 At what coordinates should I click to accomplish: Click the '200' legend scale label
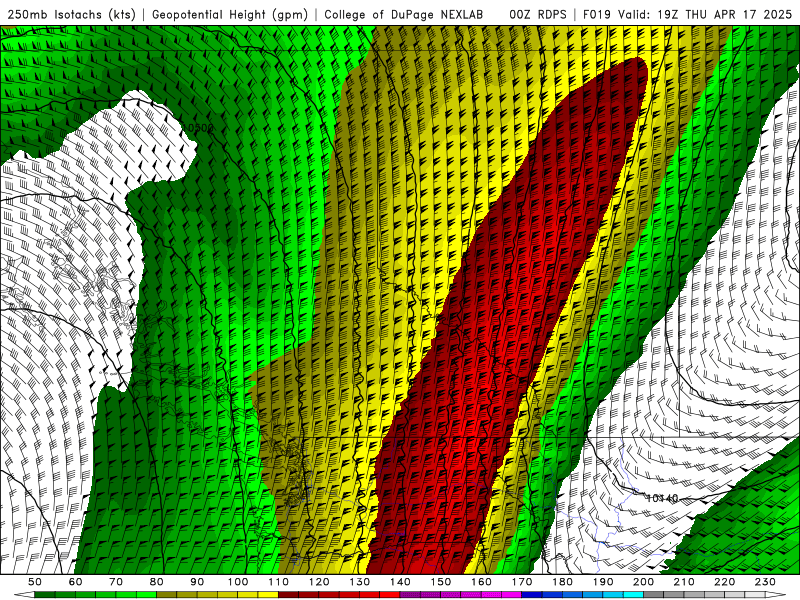coord(643,582)
